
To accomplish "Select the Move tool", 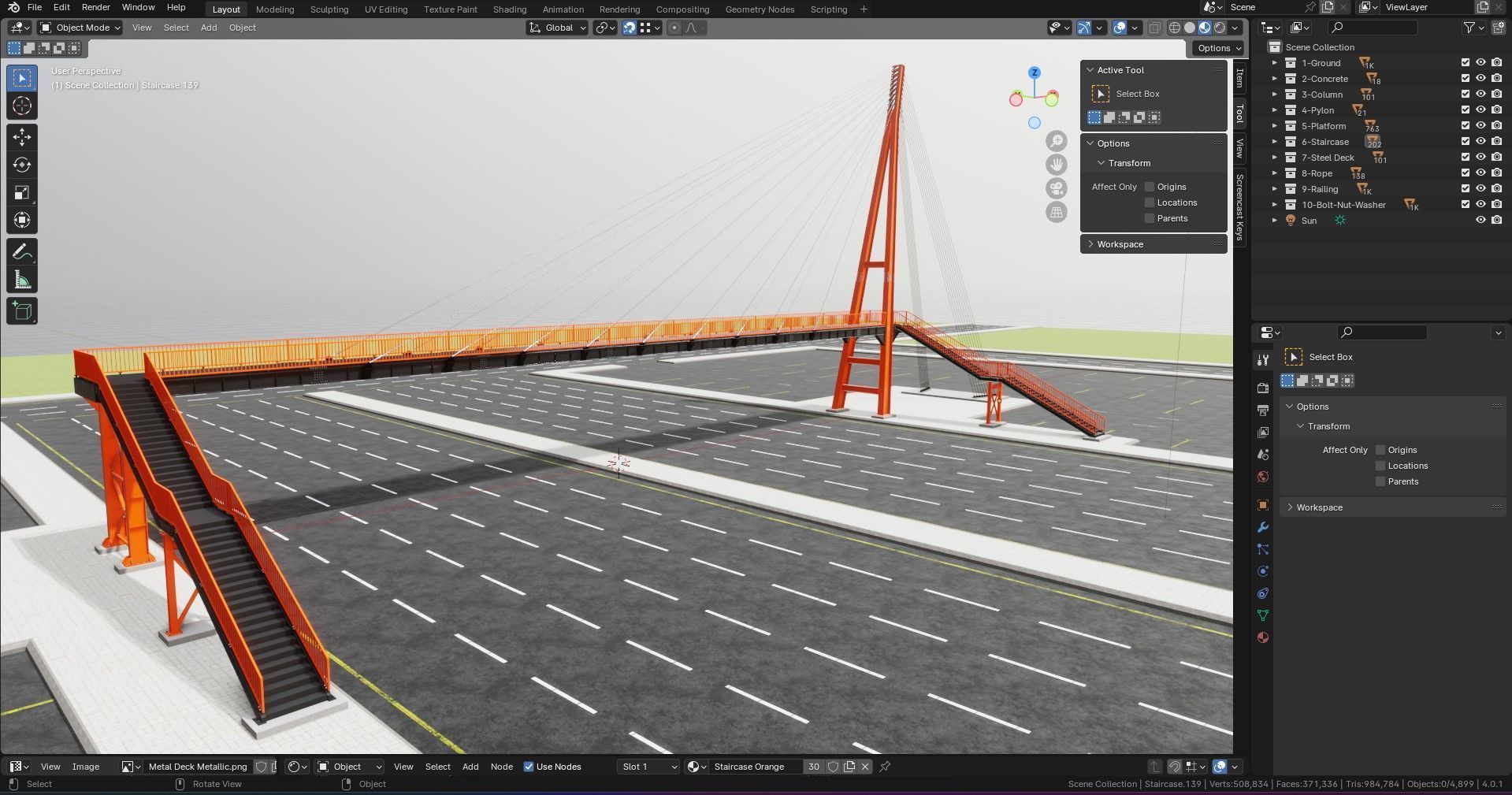I will tap(22, 137).
